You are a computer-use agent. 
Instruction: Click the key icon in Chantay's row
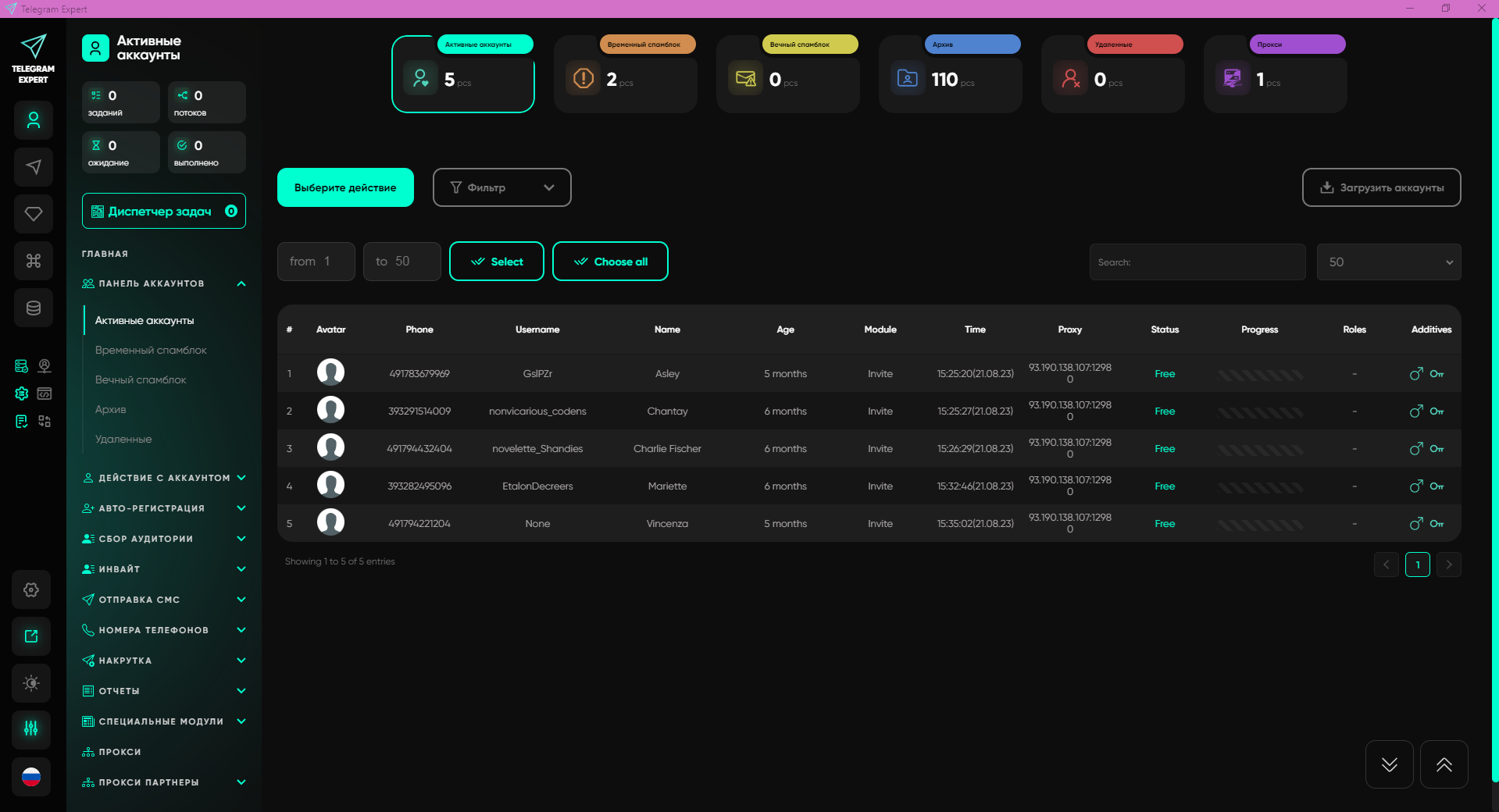pyautogui.click(x=1437, y=411)
